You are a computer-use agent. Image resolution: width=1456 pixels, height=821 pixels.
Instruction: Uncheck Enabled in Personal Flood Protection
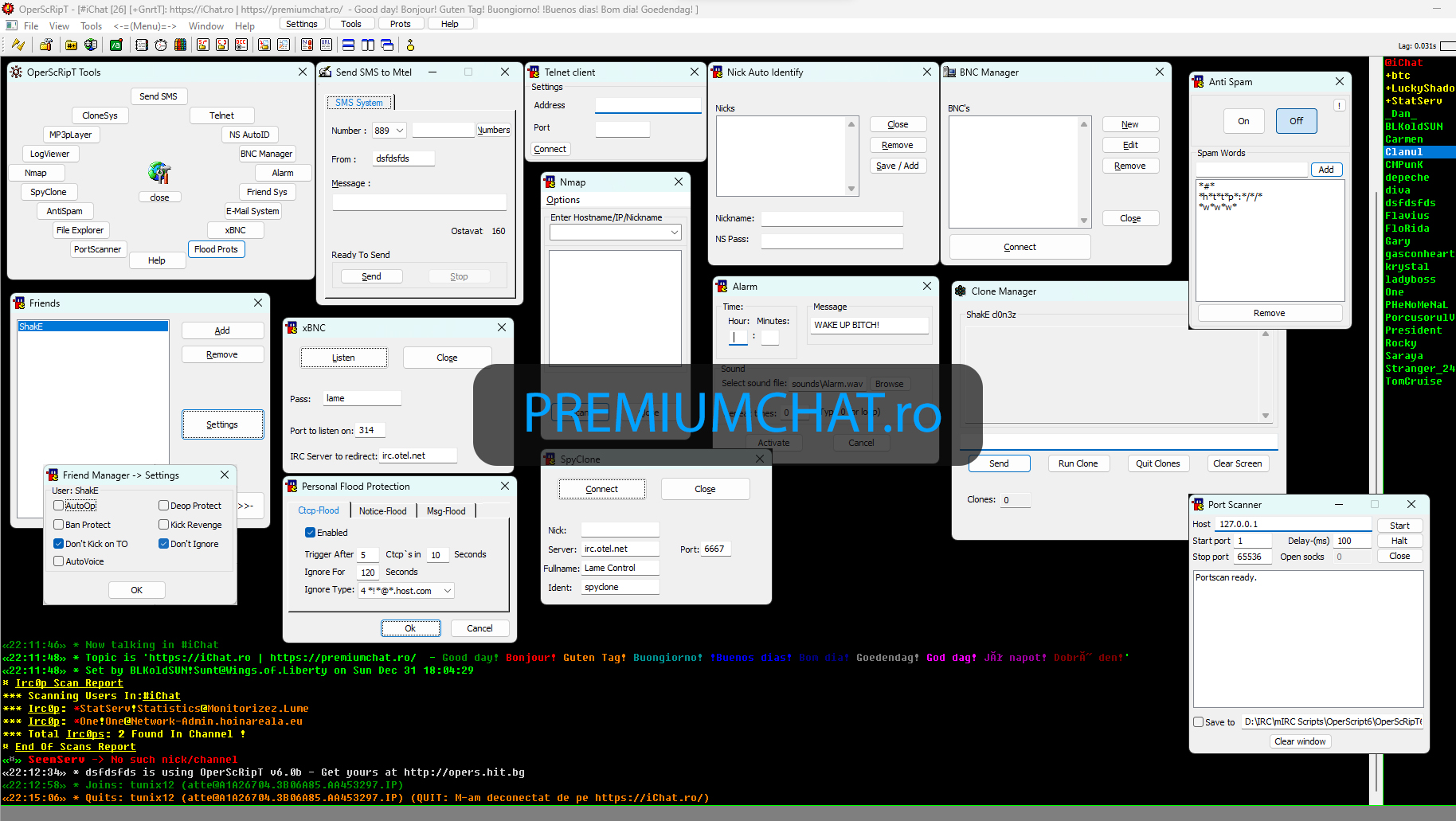pos(310,533)
